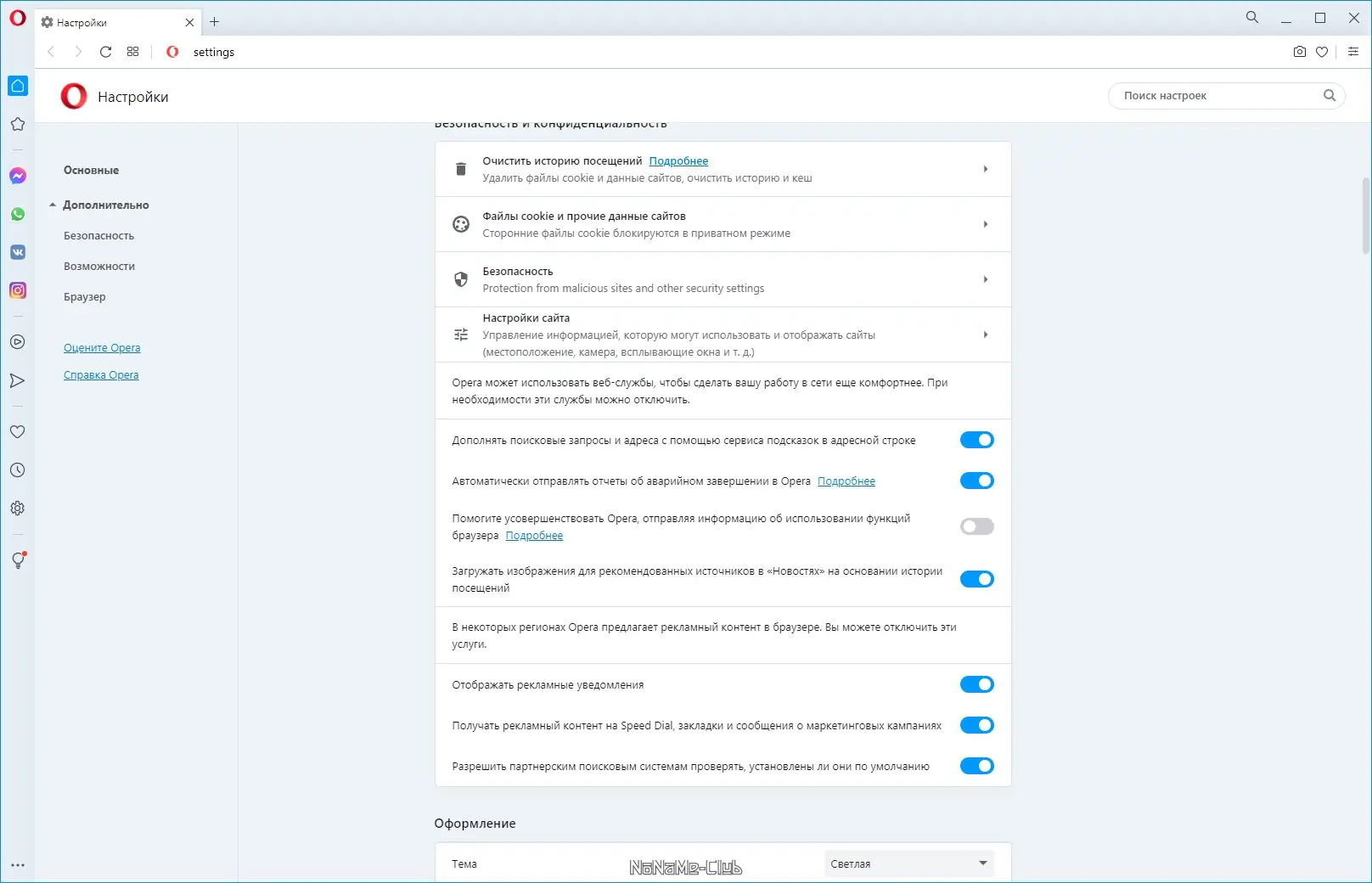This screenshot has height=883, width=1372.
Task: Go forward with the forward arrow
Action: pyautogui.click(x=78, y=52)
